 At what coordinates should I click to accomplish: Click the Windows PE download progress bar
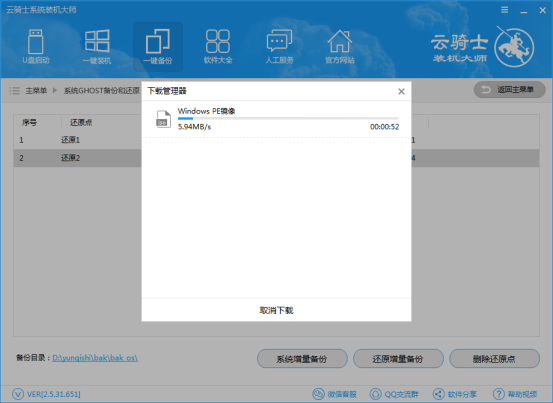(288, 119)
